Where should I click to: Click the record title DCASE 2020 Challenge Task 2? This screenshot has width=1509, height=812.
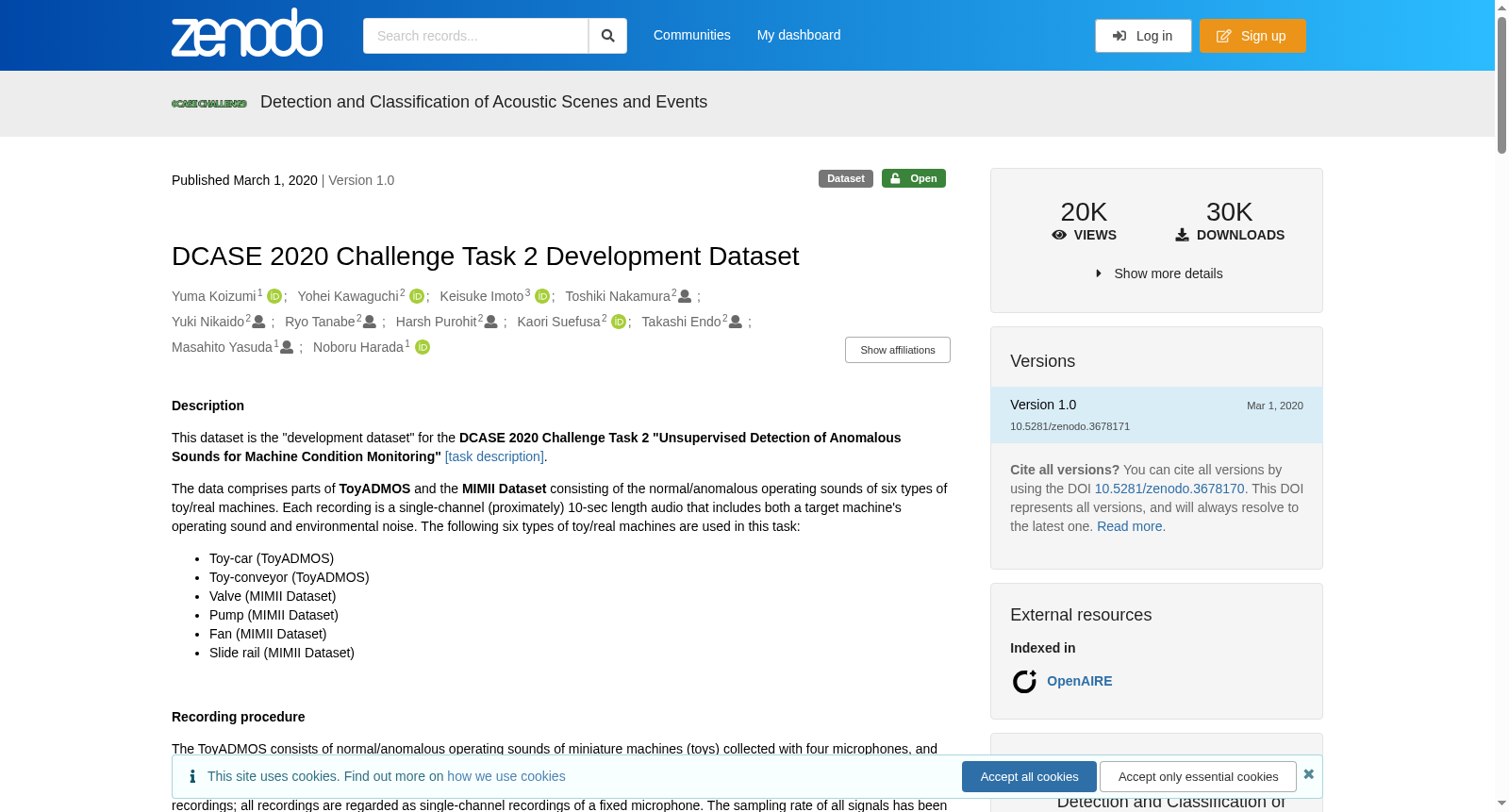486,257
